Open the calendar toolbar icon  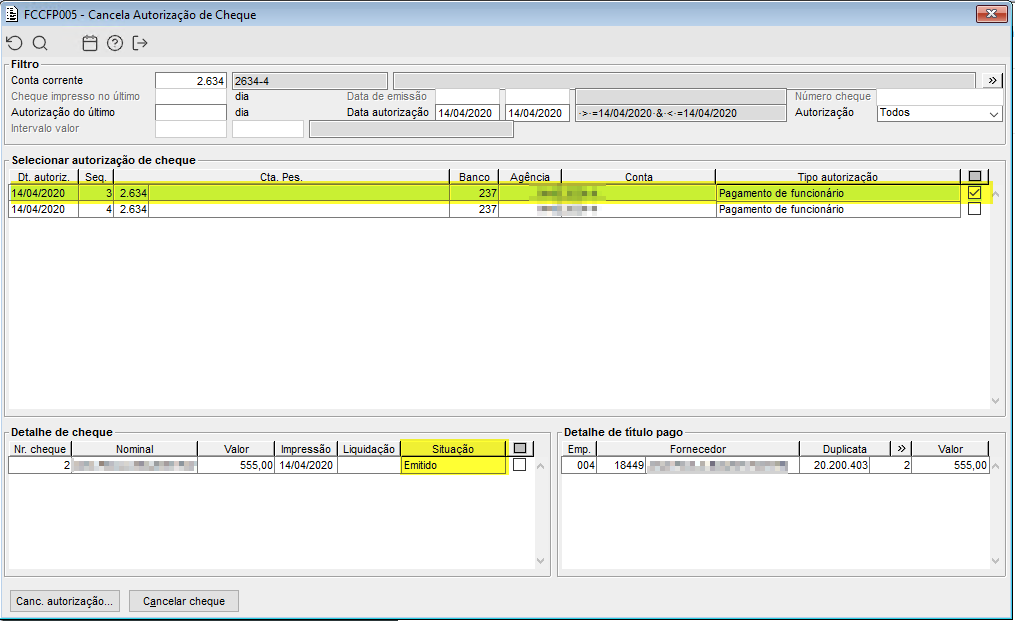(90, 43)
